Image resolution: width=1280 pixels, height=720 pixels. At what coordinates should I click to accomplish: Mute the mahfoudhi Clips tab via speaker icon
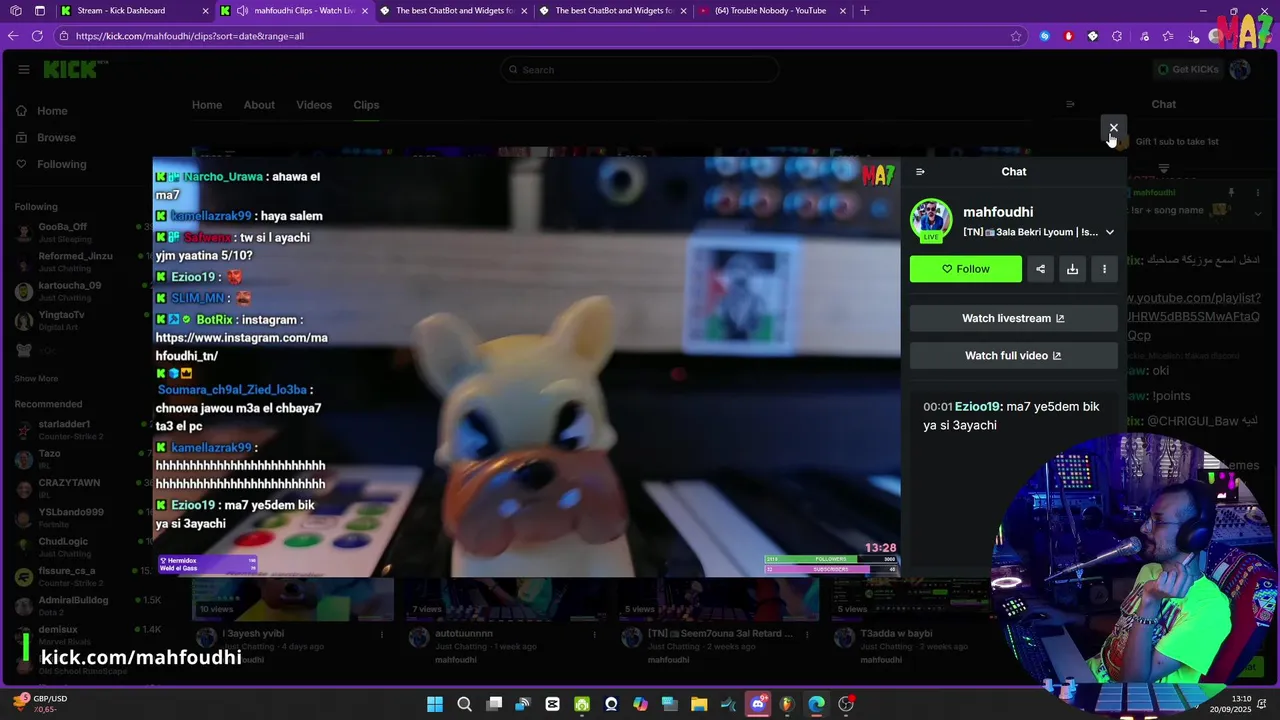pyautogui.click(x=242, y=11)
